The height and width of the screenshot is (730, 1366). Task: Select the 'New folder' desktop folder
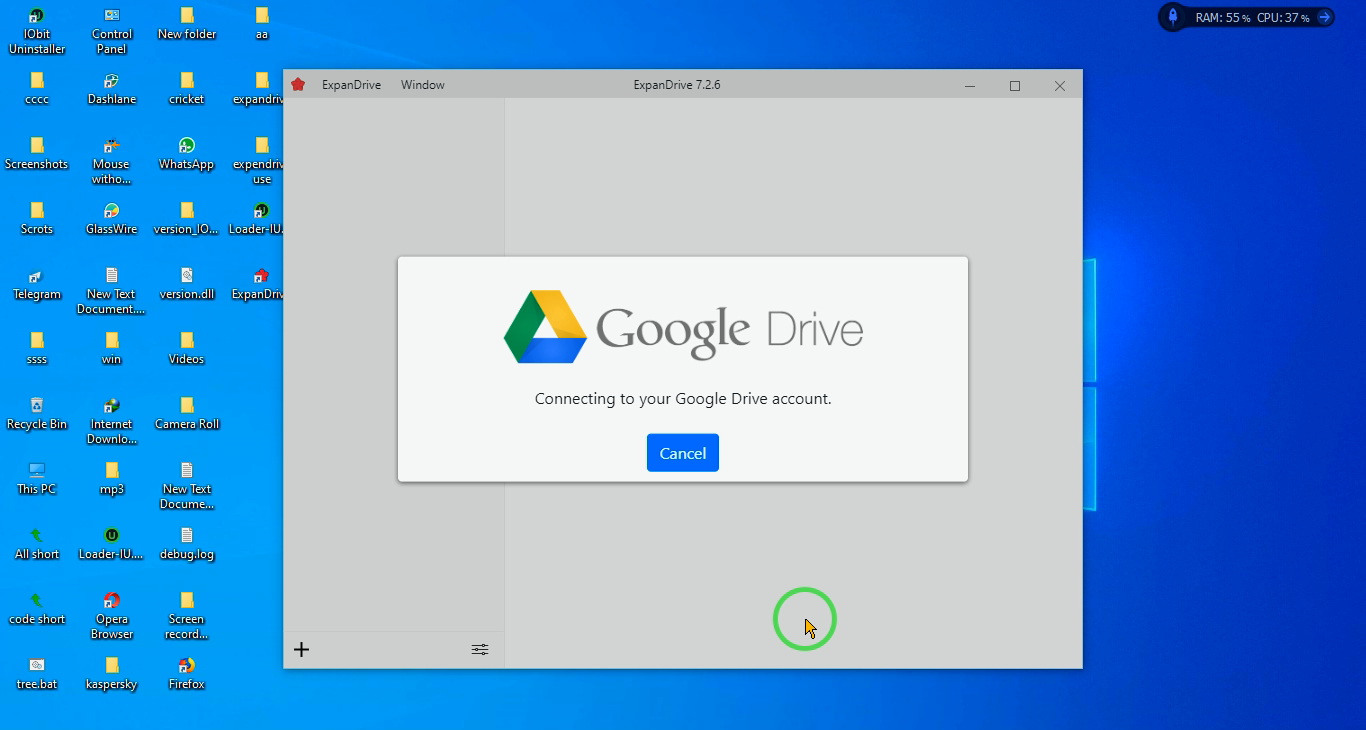click(187, 24)
